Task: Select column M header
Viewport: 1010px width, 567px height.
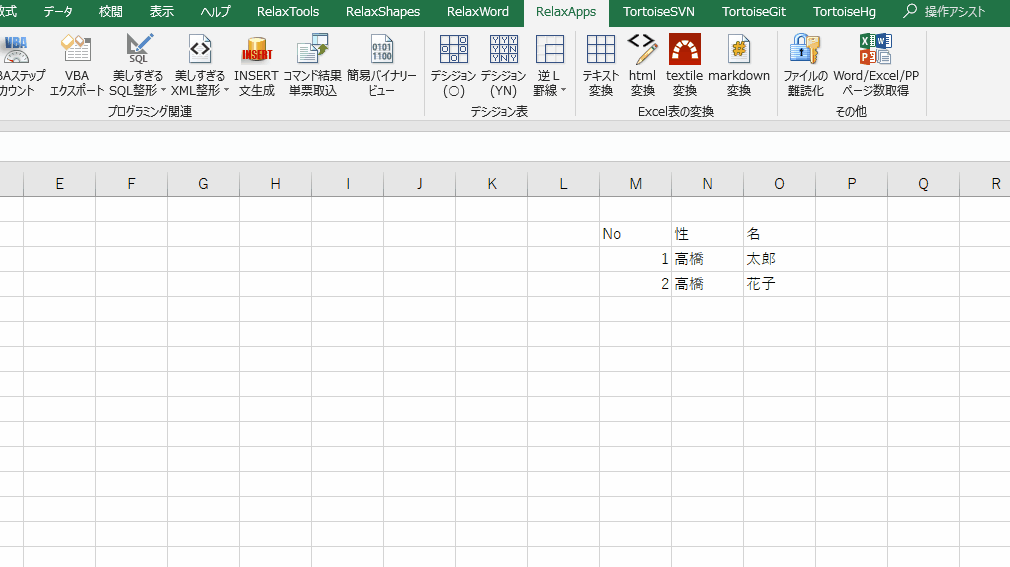Action: pyautogui.click(x=636, y=184)
